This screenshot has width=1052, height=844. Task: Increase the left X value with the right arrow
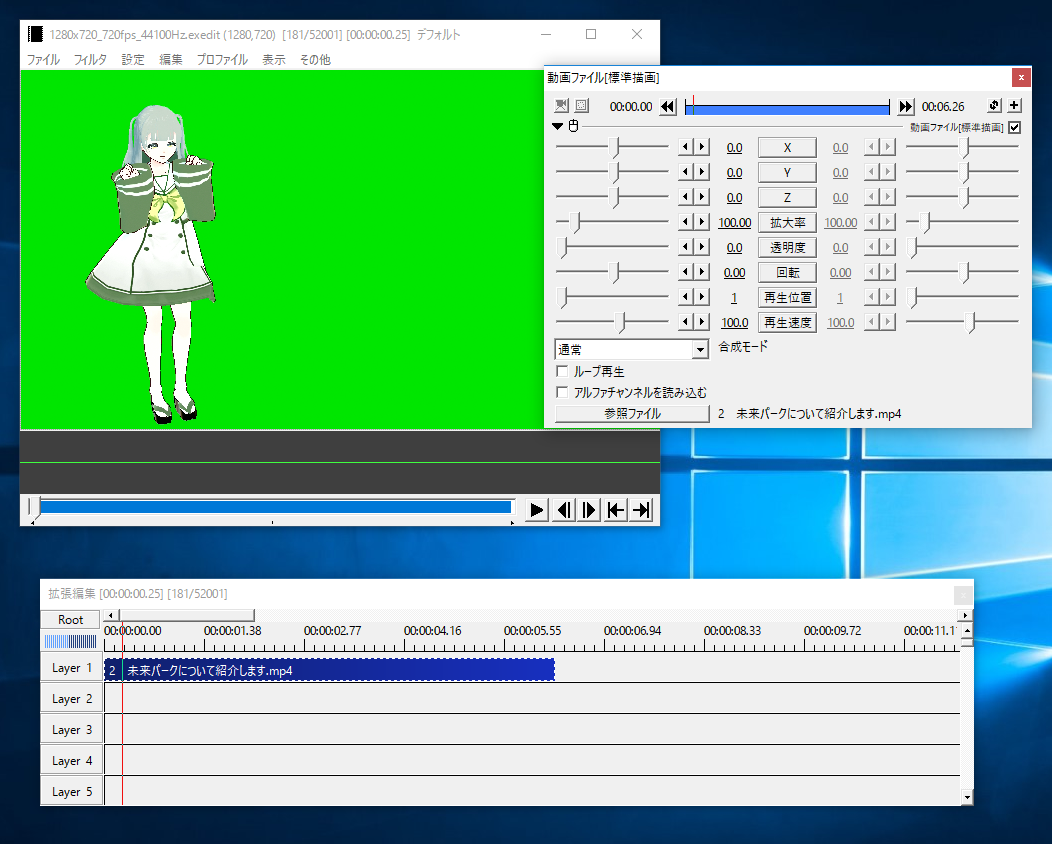702,147
